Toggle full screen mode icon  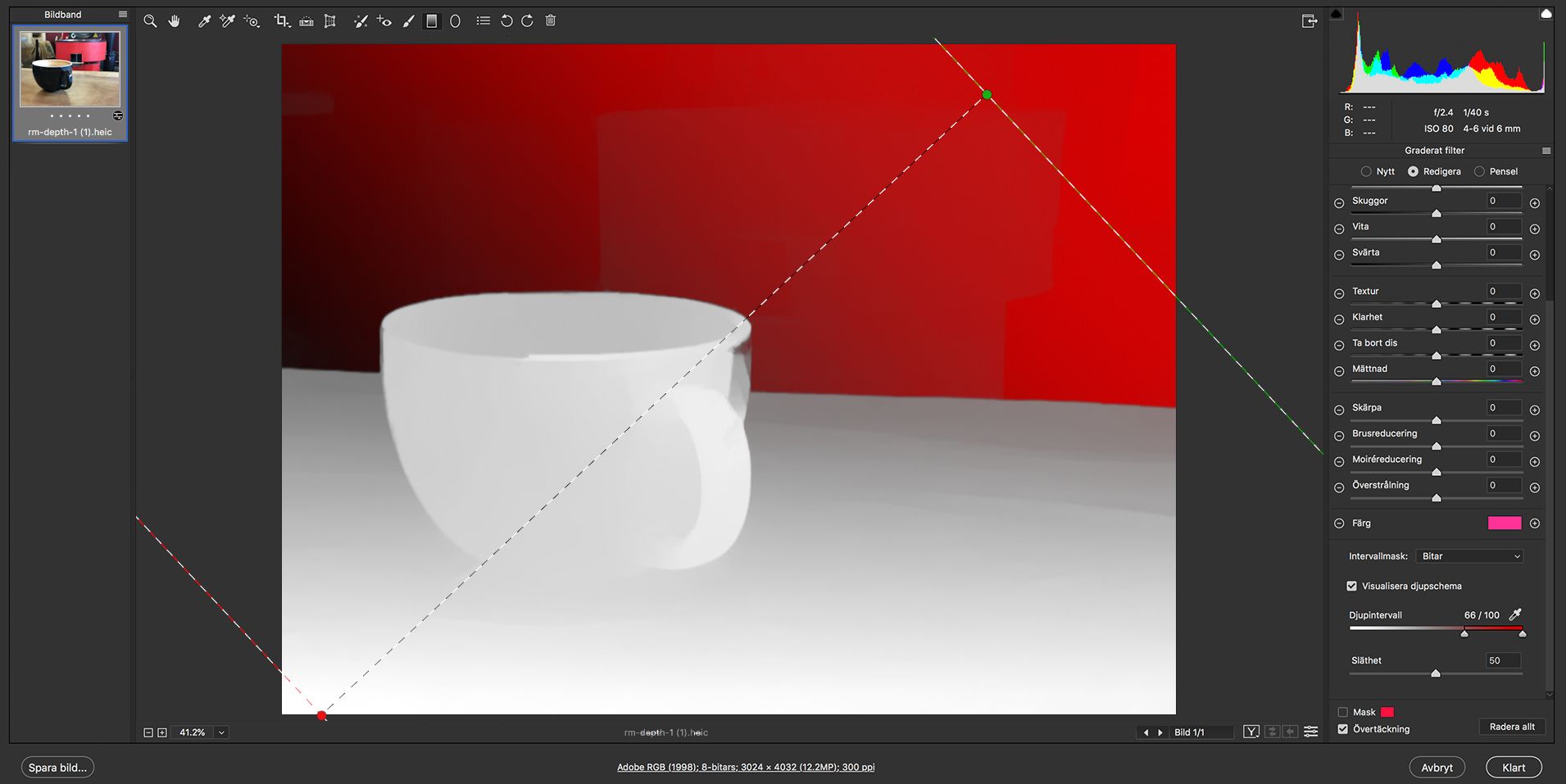point(1310,21)
